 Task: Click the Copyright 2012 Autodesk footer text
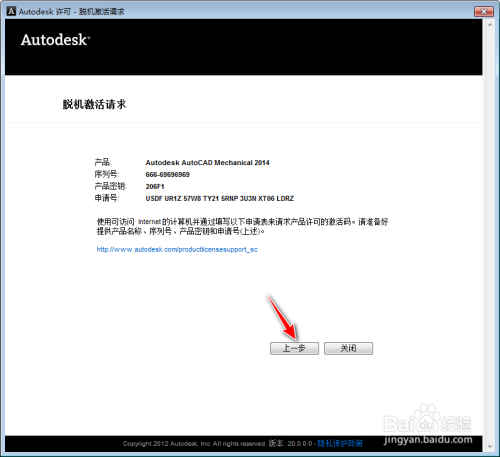(x=194, y=444)
